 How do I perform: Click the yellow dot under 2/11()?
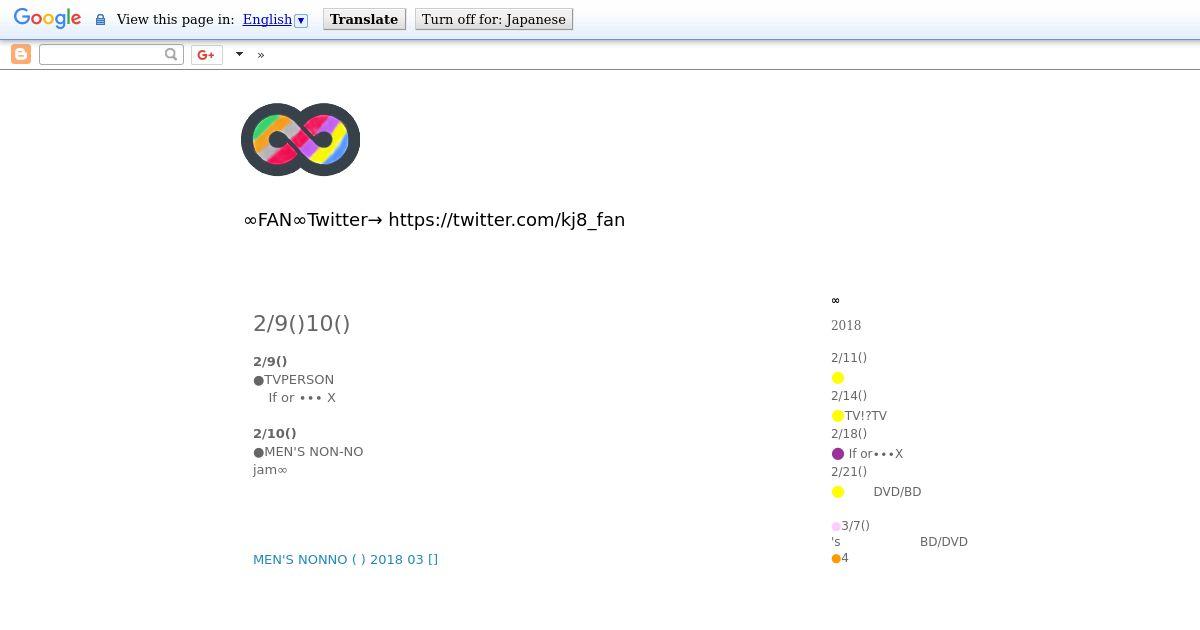(838, 378)
